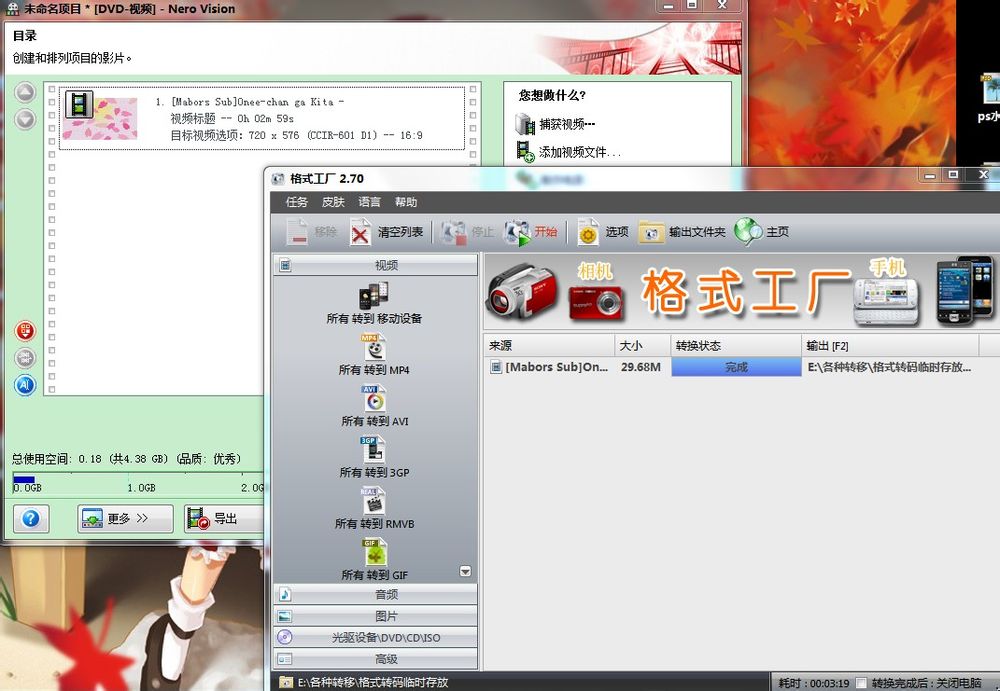Select the Onee-chan ga Kita video thumbnail

(101, 117)
